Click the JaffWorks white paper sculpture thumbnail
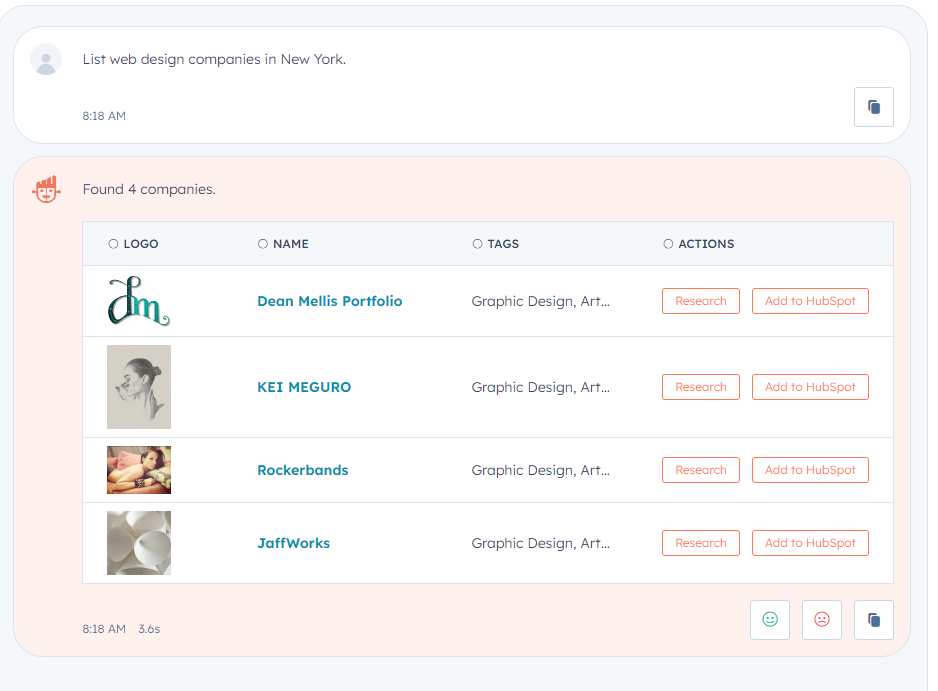 pos(139,543)
